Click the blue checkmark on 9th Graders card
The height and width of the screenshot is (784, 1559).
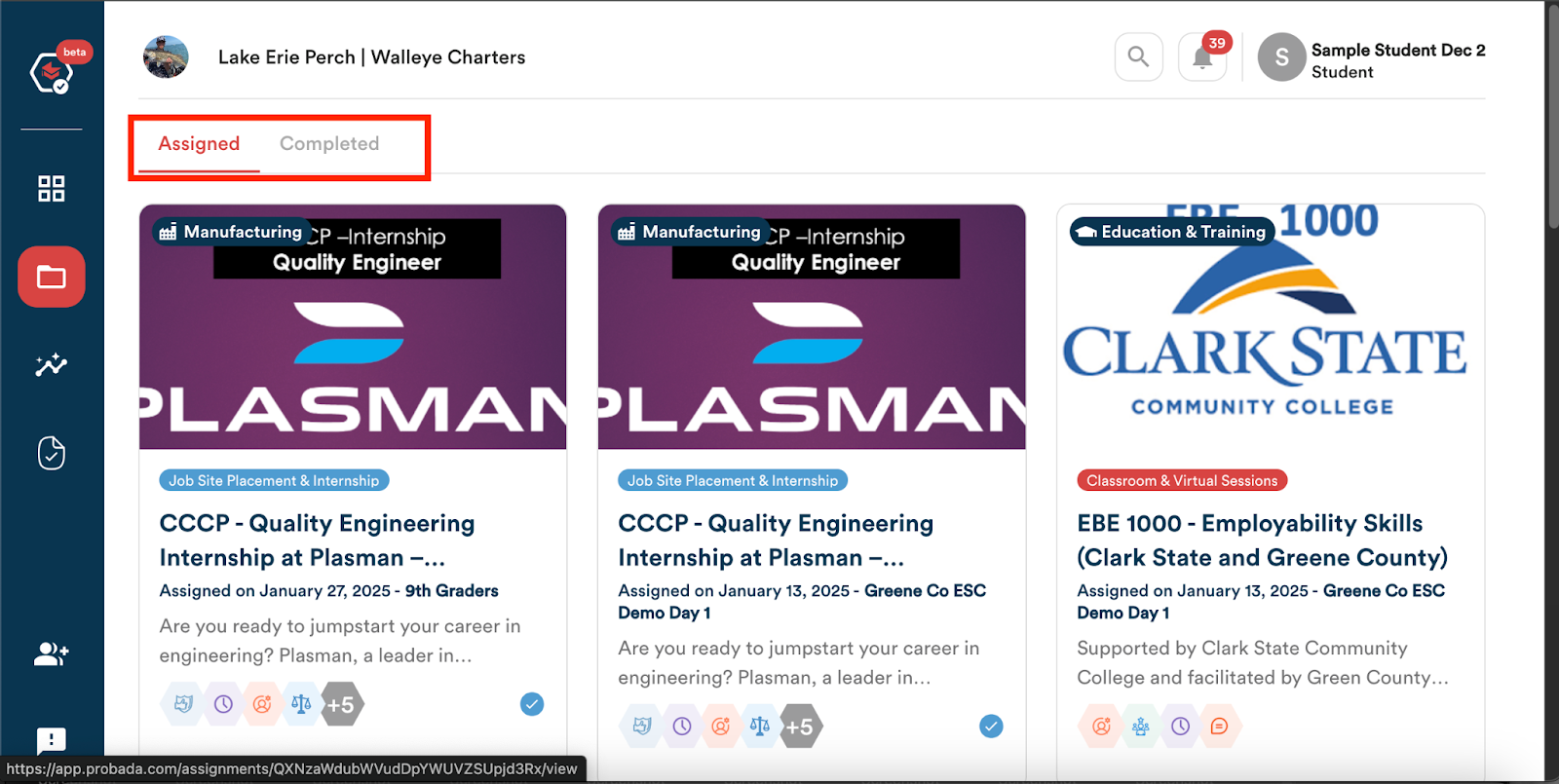[x=532, y=704]
